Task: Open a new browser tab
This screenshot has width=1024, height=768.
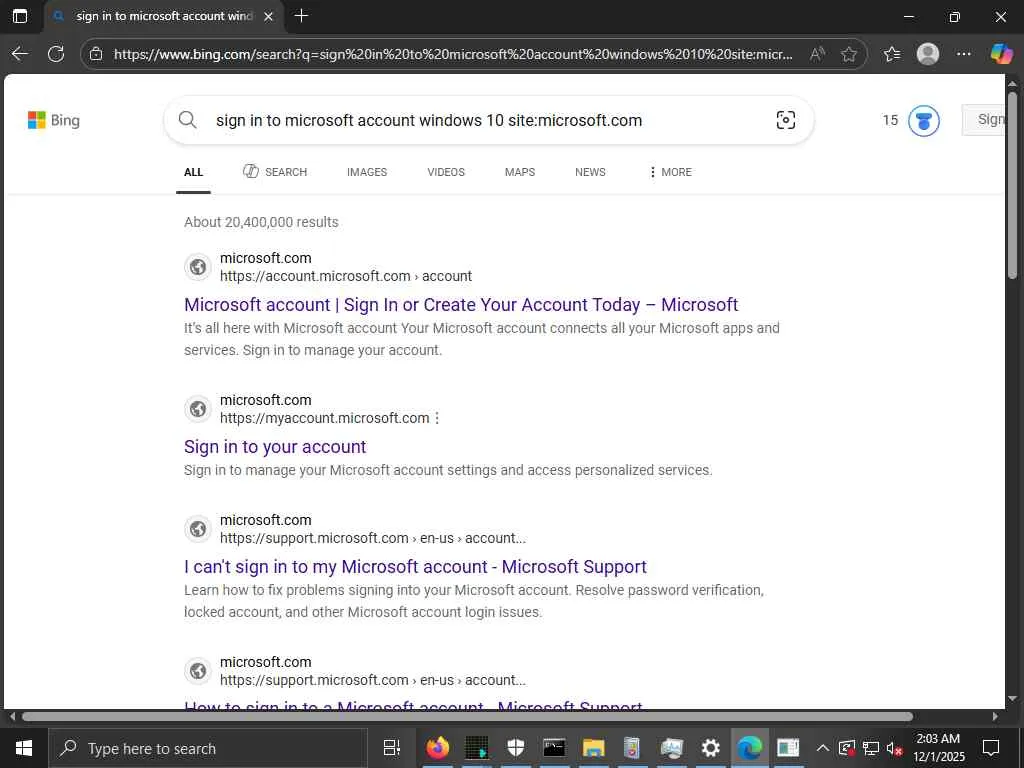Action: pyautogui.click(x=301, y=16)
